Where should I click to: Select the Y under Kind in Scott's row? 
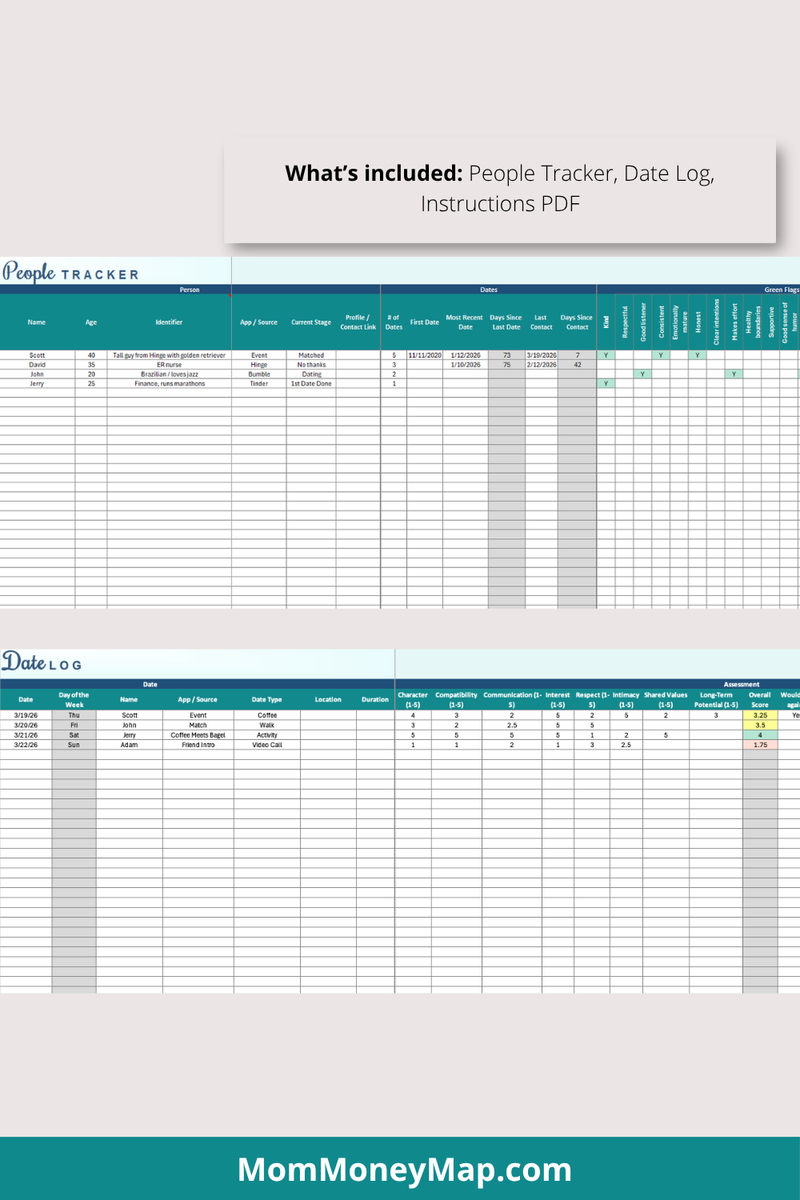pos(606,355)
